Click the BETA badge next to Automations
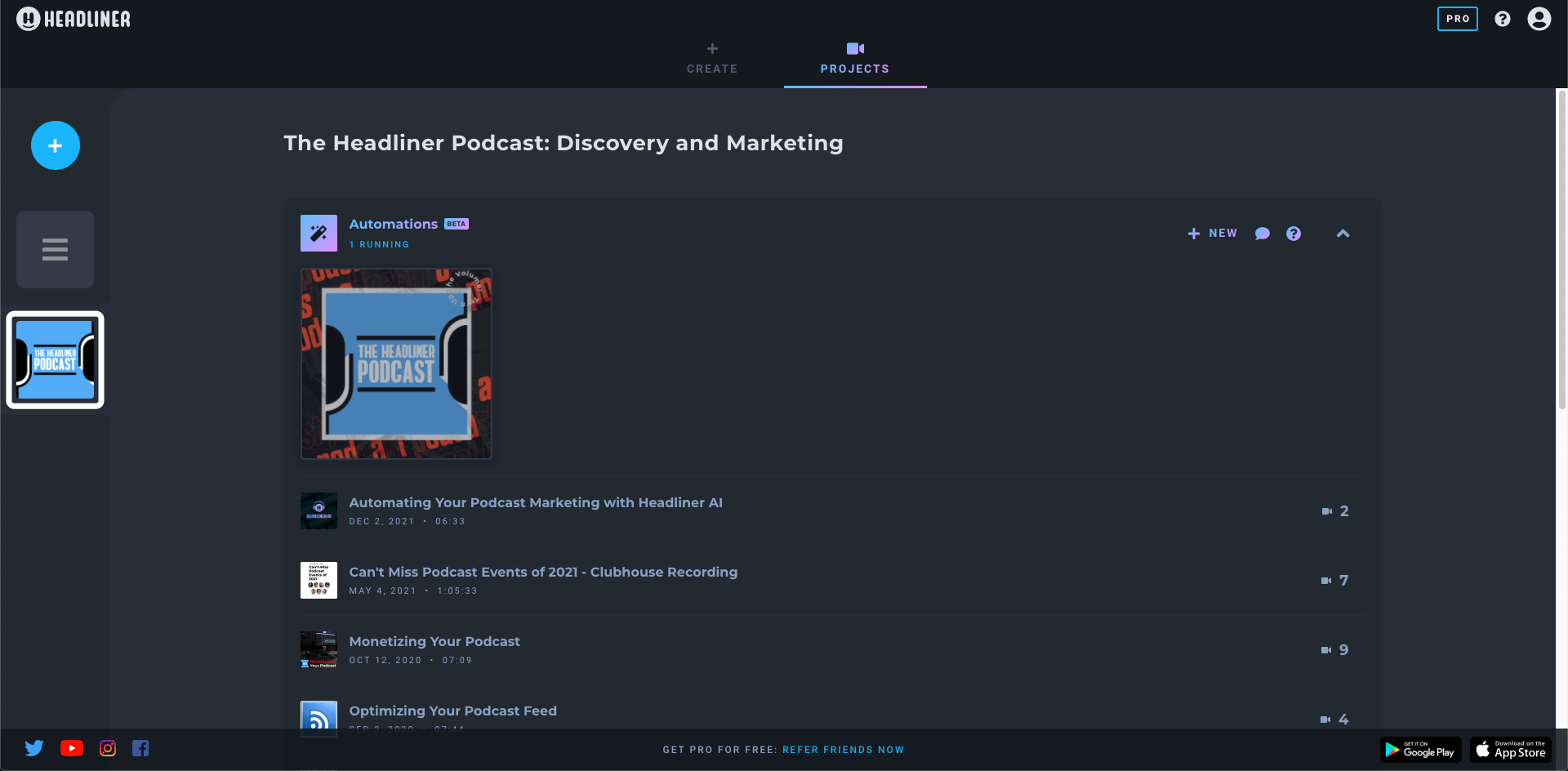The image size is (1568, 771). point(457,224)
